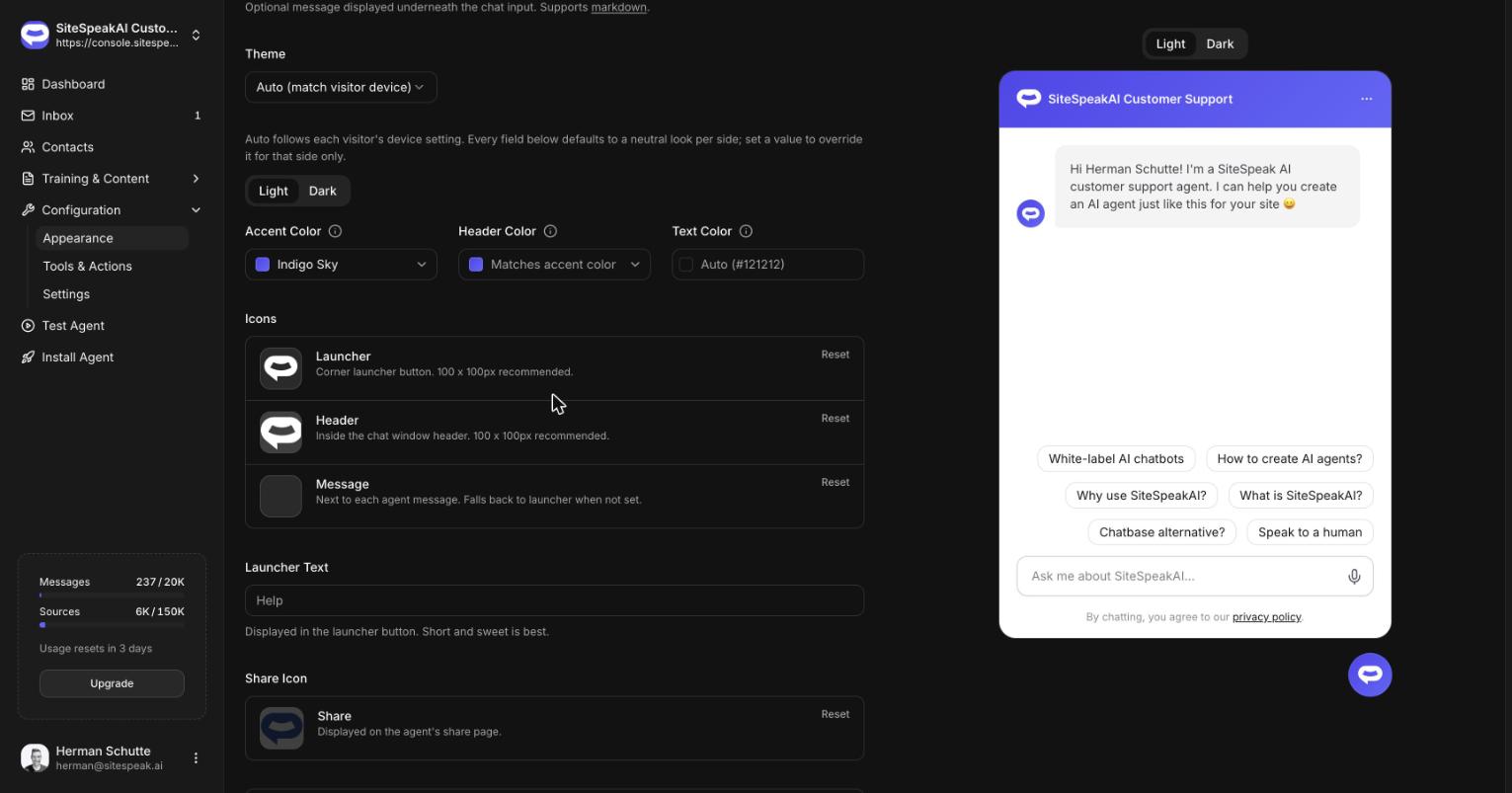The width and height of the screenshot is (1512, 793).
Task: Click the Inbox envelope icon
Action: 28,116
